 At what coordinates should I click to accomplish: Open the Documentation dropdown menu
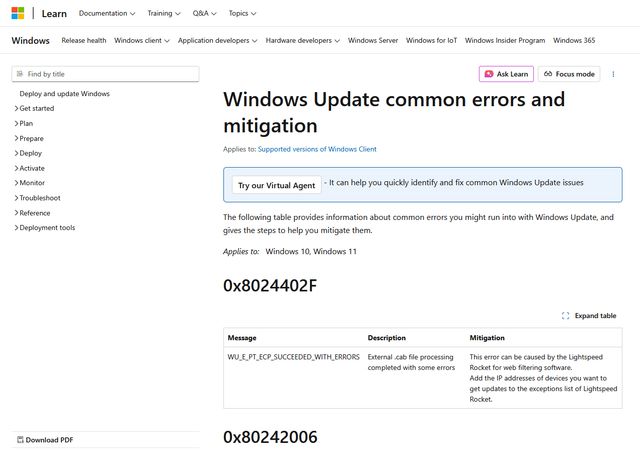tap(108, 13)
